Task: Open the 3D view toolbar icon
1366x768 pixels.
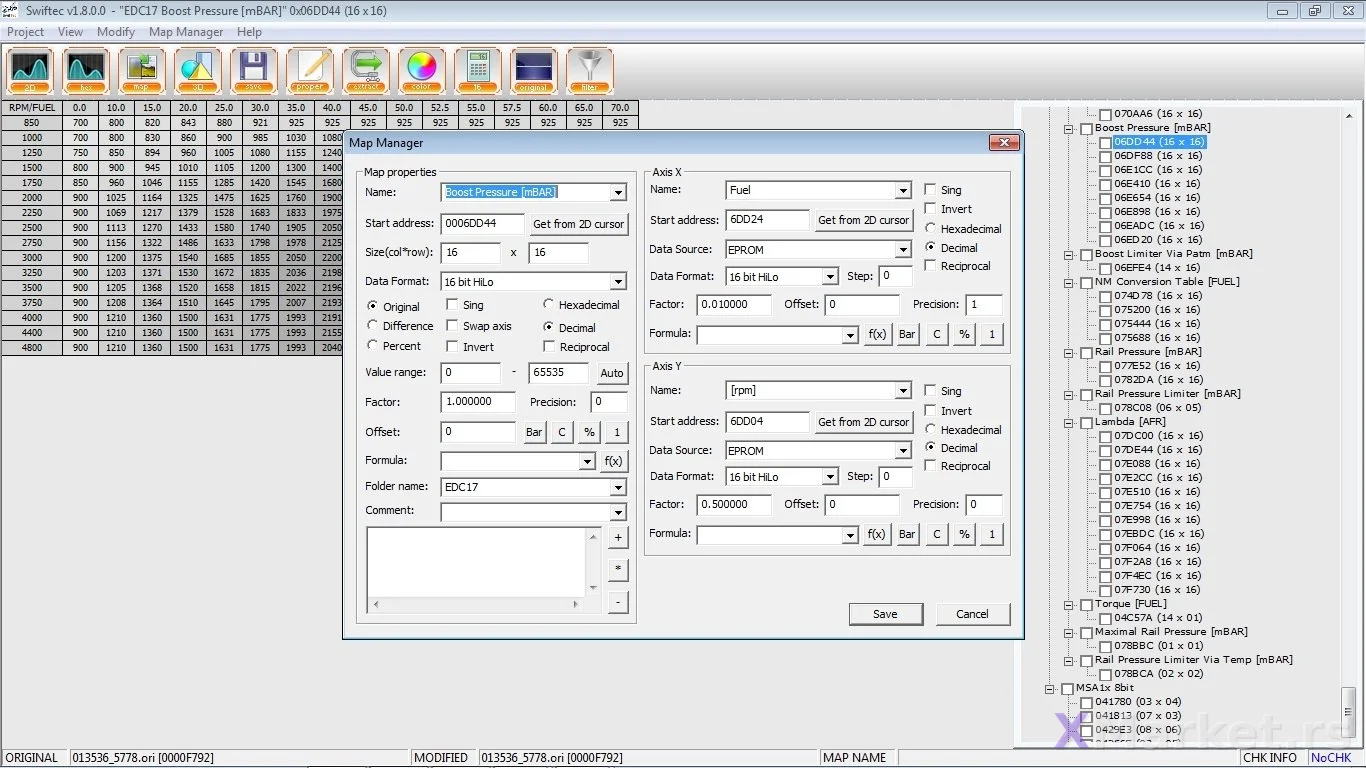Action: (x=198, y=71)
